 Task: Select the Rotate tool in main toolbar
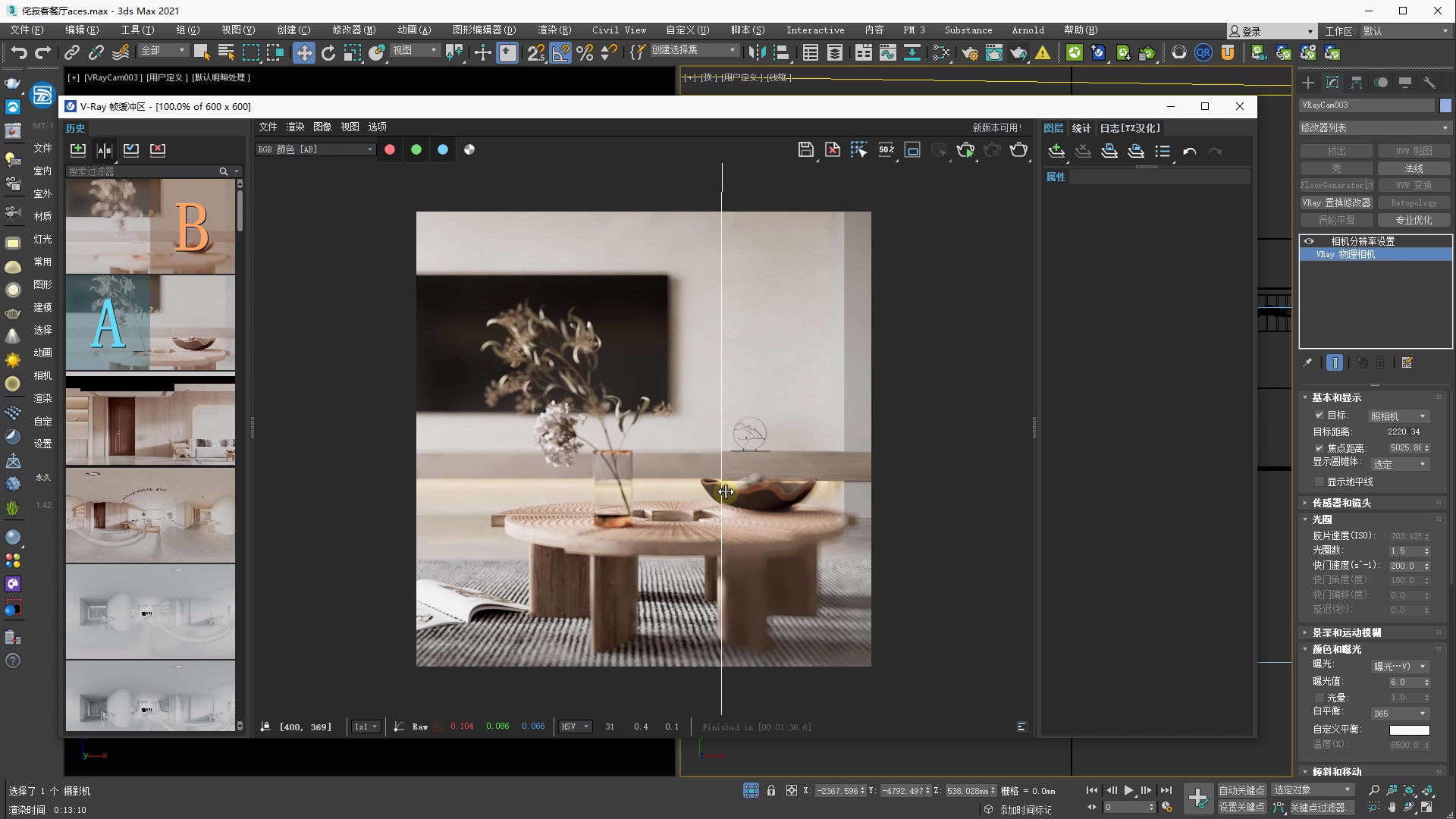(328, 53)
